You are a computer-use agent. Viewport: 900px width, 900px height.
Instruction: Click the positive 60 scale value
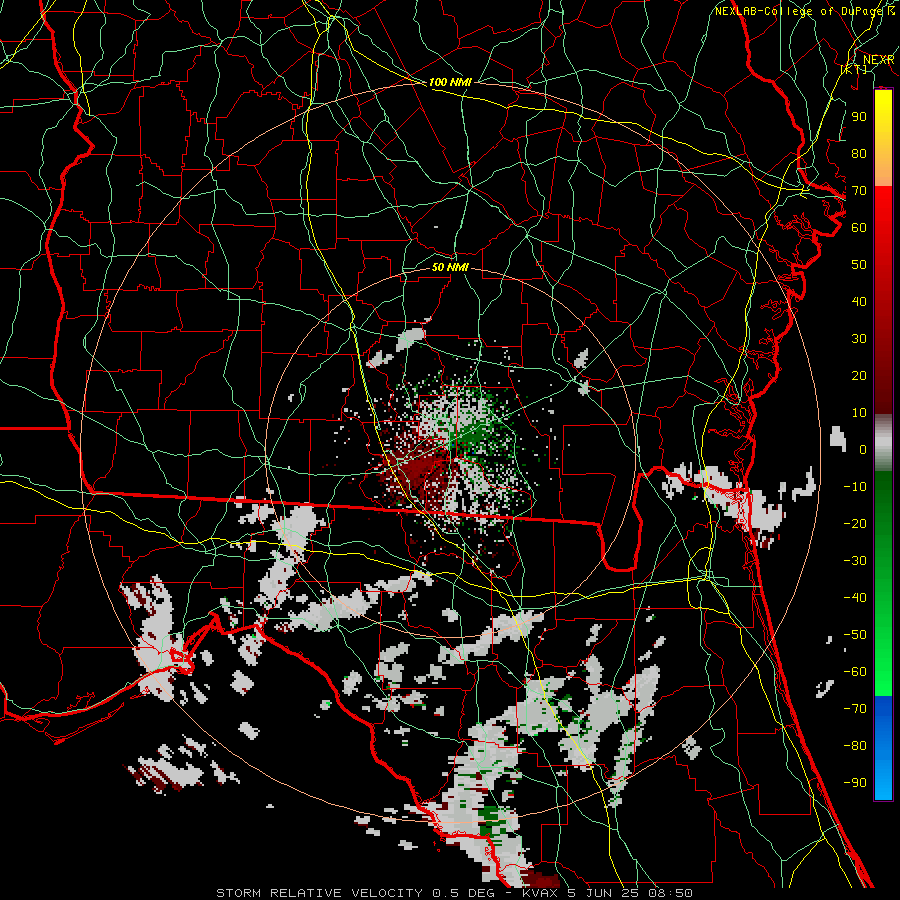click(x=859, y=227)
